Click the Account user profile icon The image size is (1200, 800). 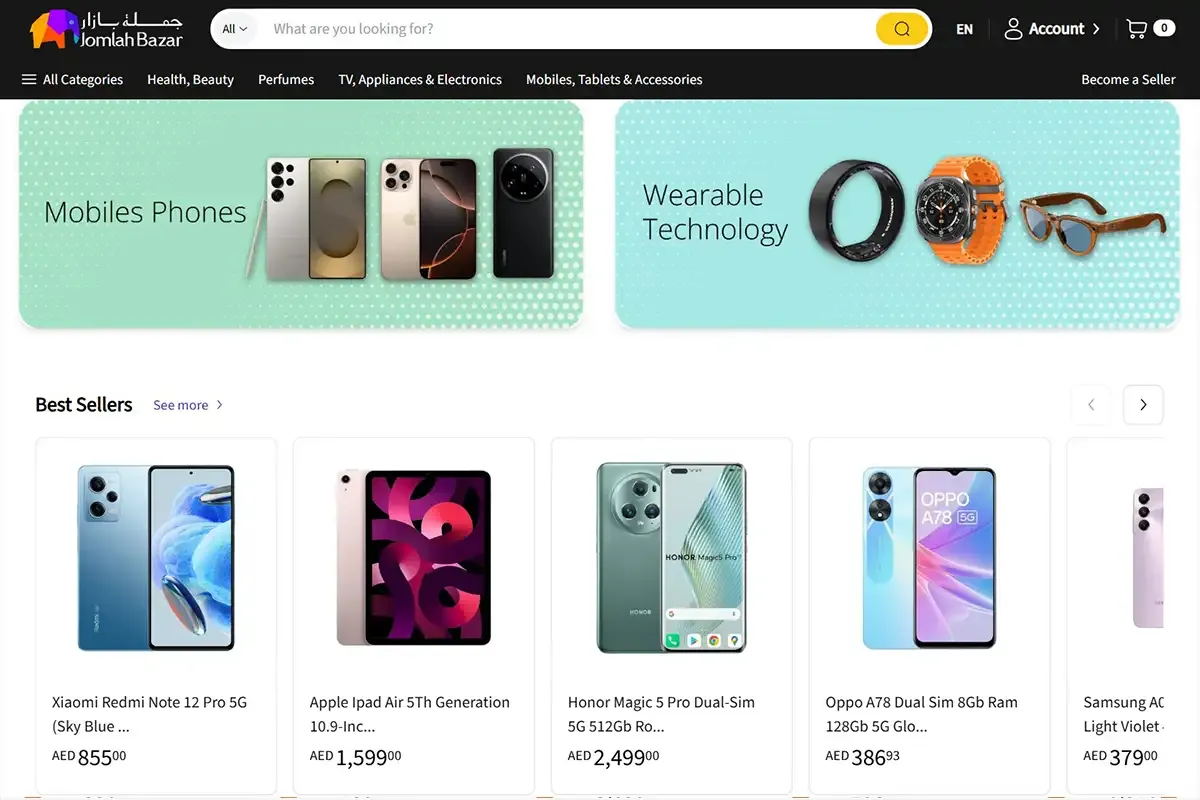pyautogui.click(x=1013, y=29)
